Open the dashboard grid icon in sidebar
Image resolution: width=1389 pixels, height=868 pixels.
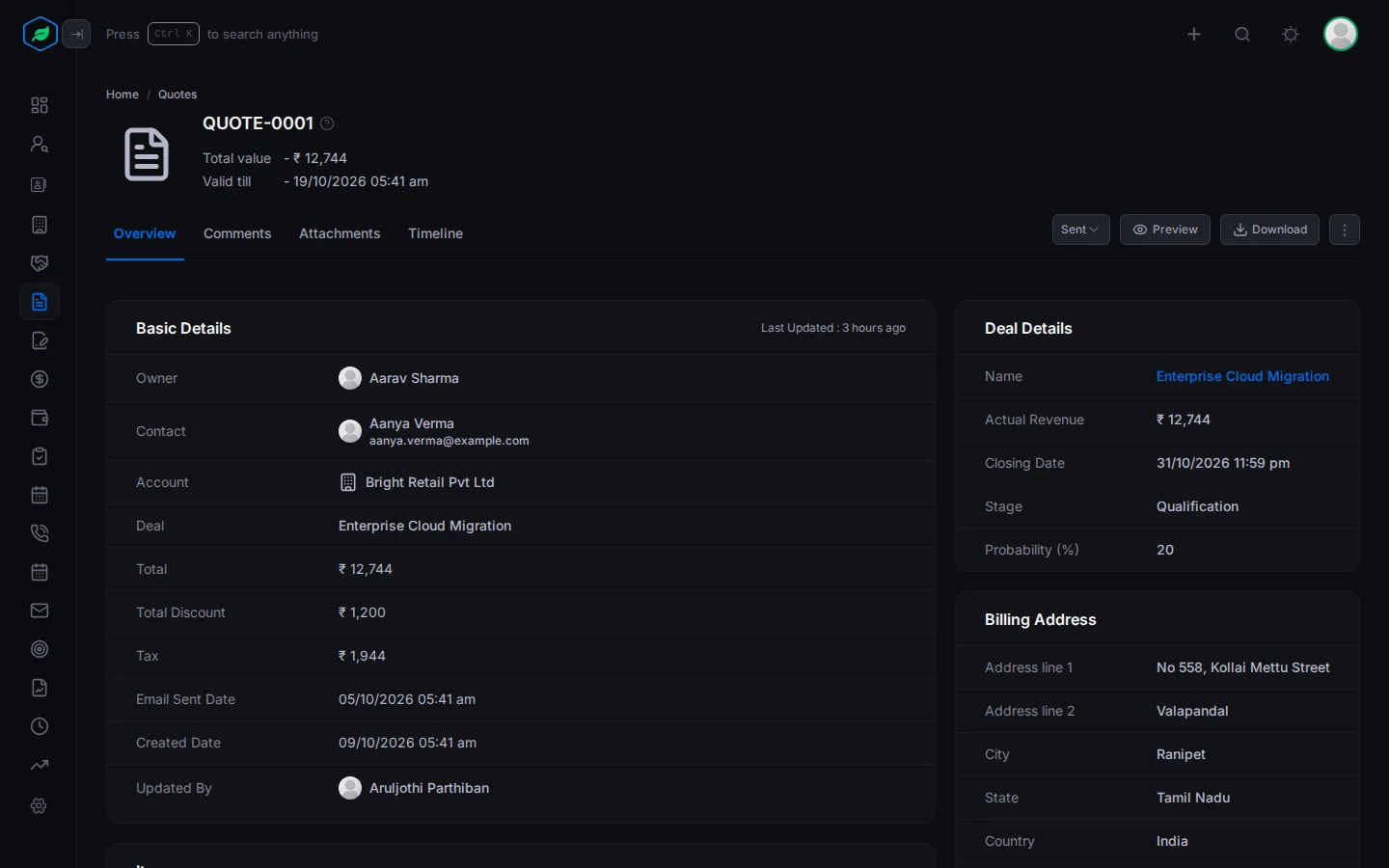pyautogui.click(x=40, y=105)
